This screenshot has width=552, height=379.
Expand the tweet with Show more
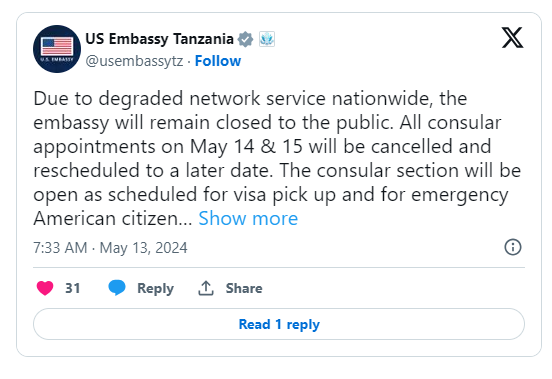(x=248, y=219)
